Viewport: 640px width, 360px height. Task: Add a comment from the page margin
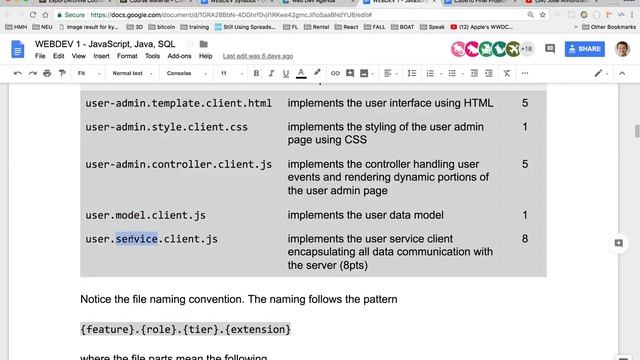(x=619, y=243)
